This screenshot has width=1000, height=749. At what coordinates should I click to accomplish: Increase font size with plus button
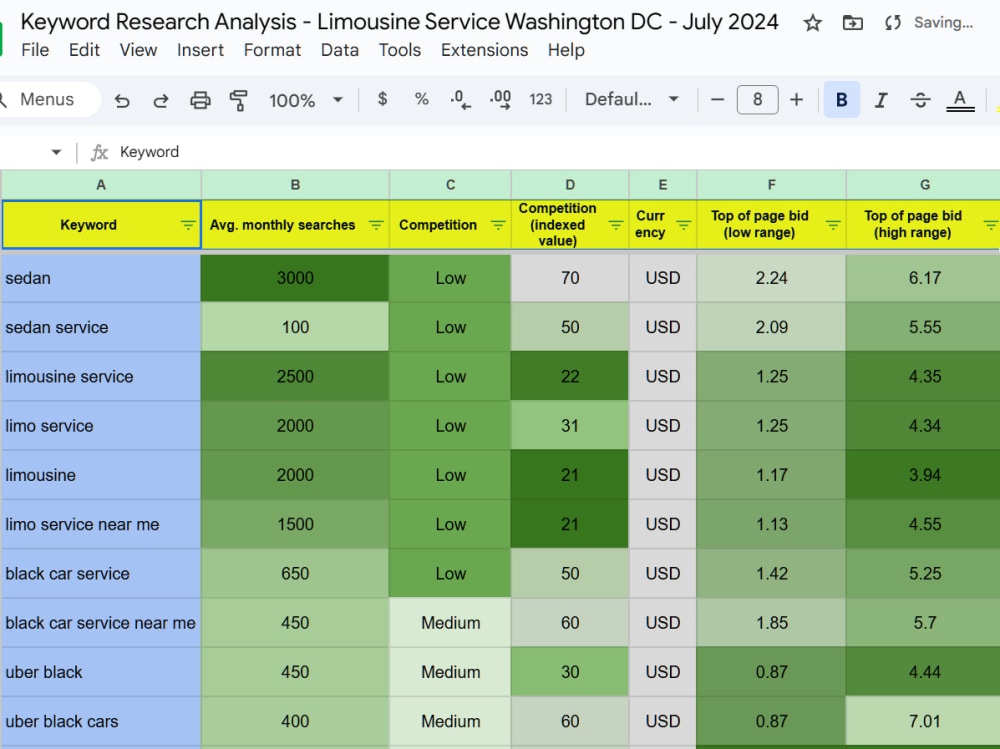[796, 100]
